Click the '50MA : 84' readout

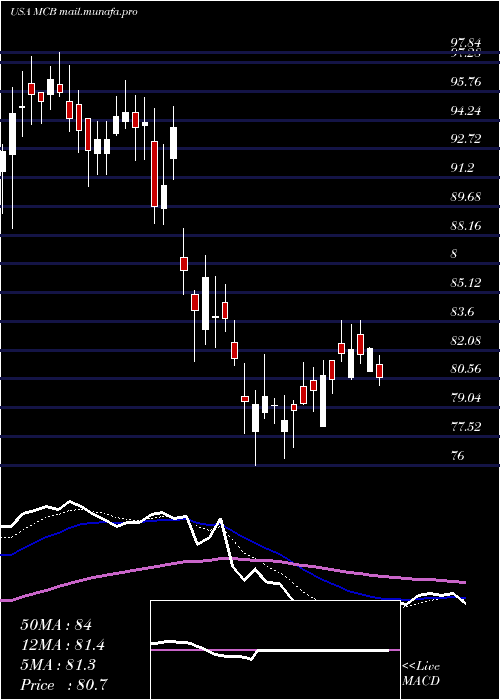click(56, 625)
